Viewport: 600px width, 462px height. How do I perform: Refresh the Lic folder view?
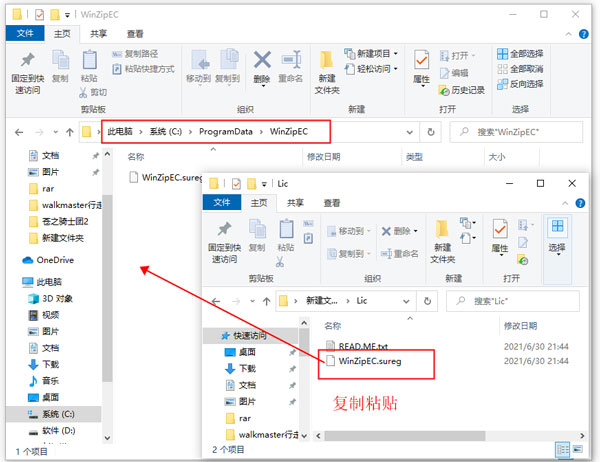(x=427, y=301)
